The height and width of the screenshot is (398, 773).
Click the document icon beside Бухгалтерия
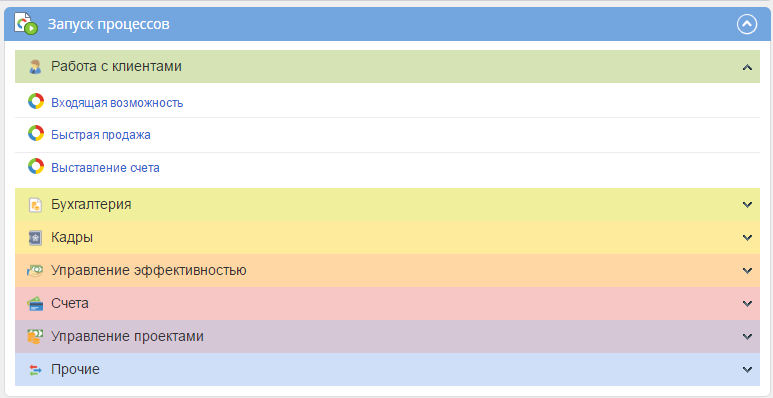point(35,205)
